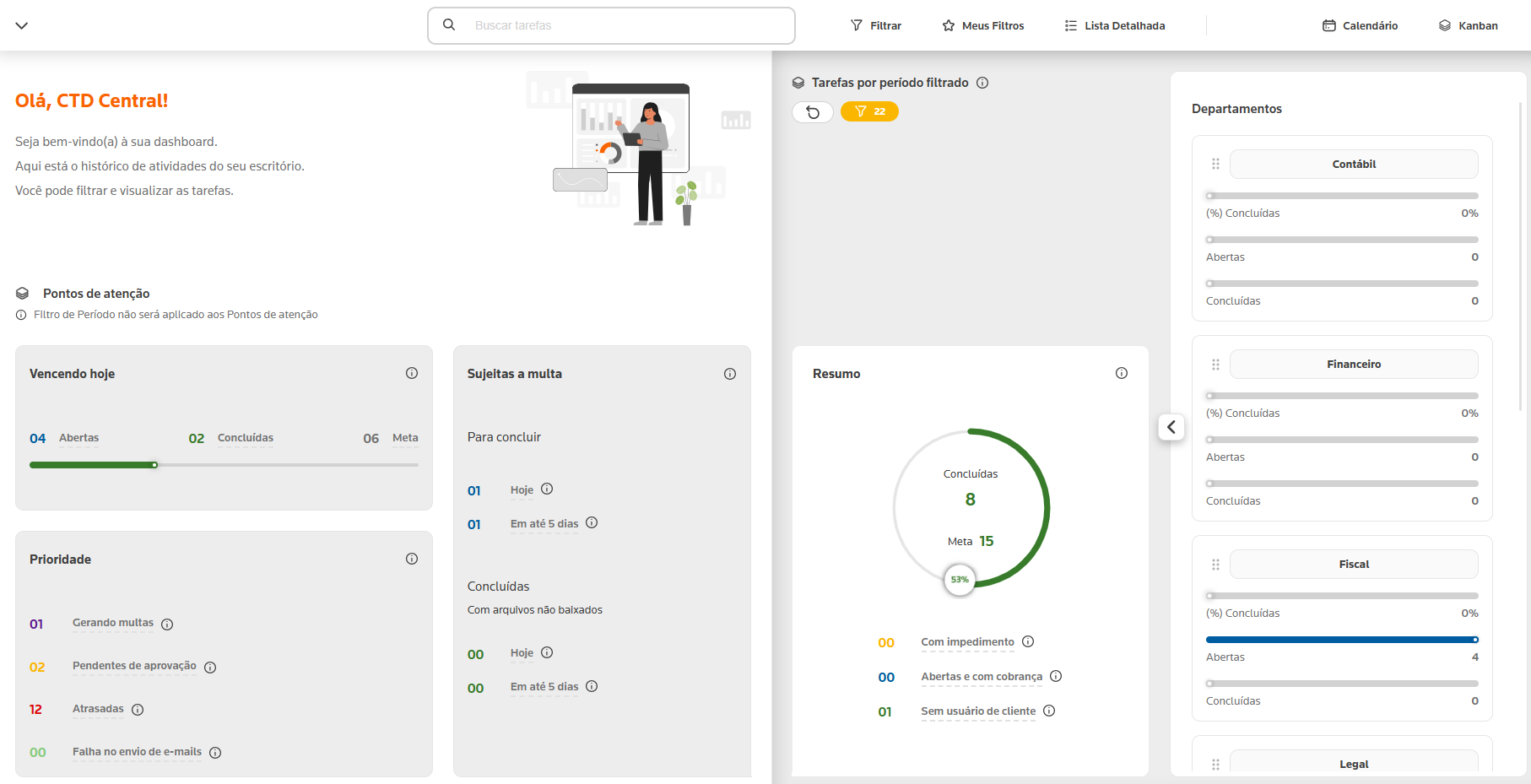
Task: Open Atrasadas priority link
Action: pyautogui.click(x=98, y=709)
